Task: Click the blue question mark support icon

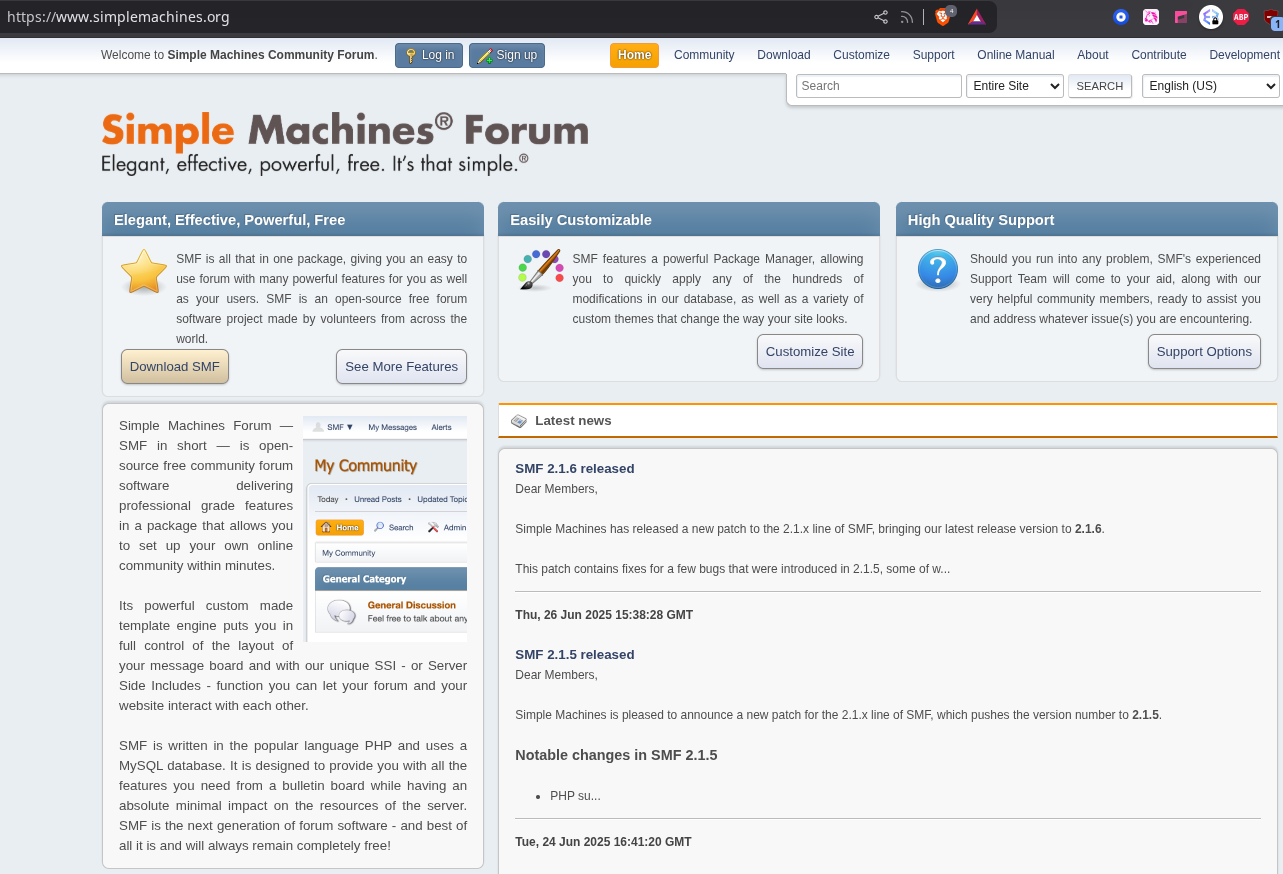Action: click(x=938, y=270)
